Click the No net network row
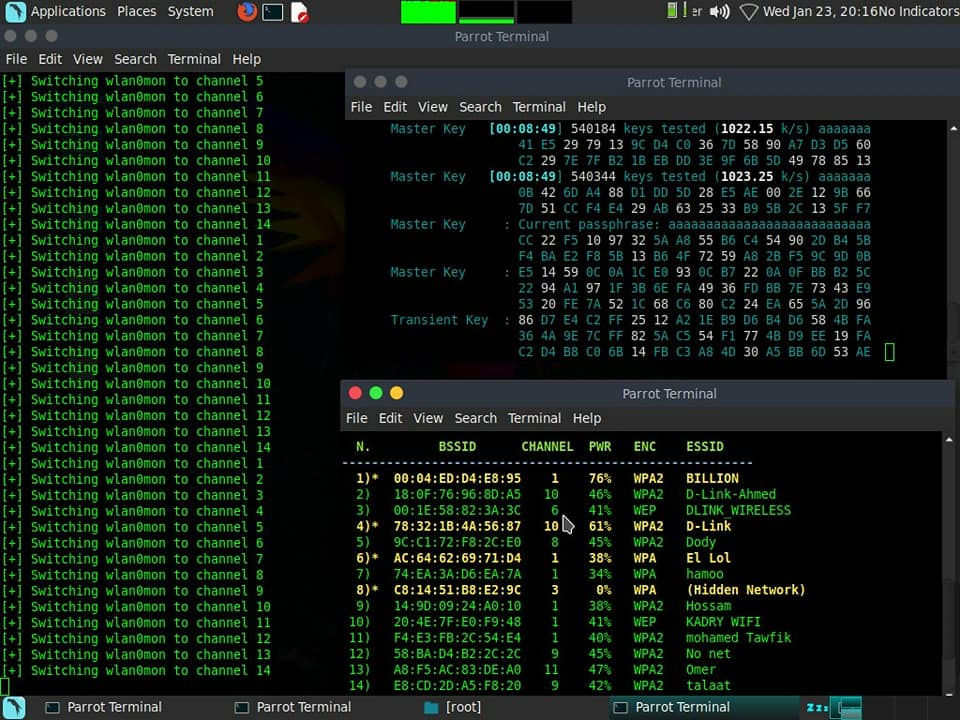 tap(540, 653)
